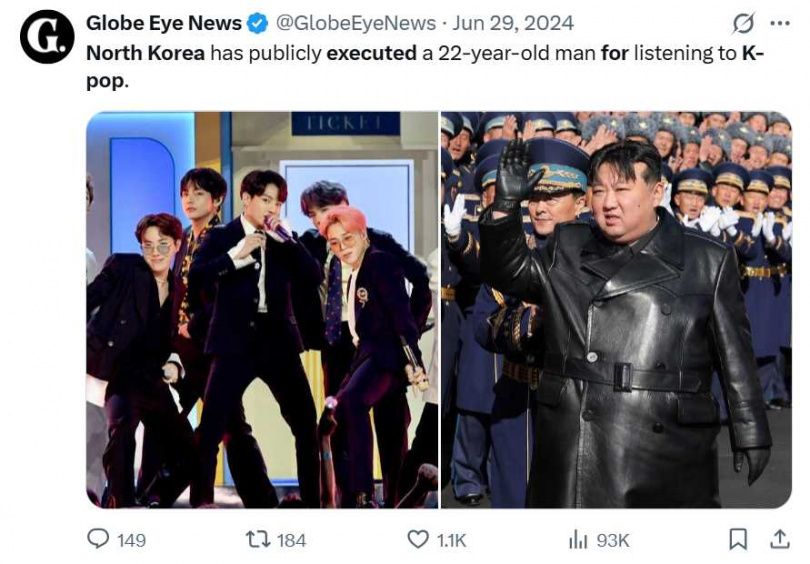Click the 149 replies count
Screen dimensions: 810x564
[131, 540]
